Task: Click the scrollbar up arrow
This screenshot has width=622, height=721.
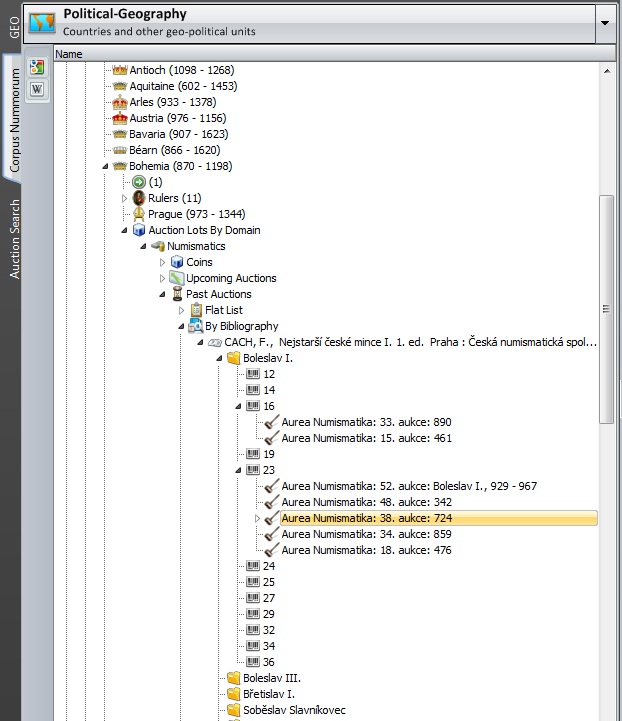Action: point(607,71)
